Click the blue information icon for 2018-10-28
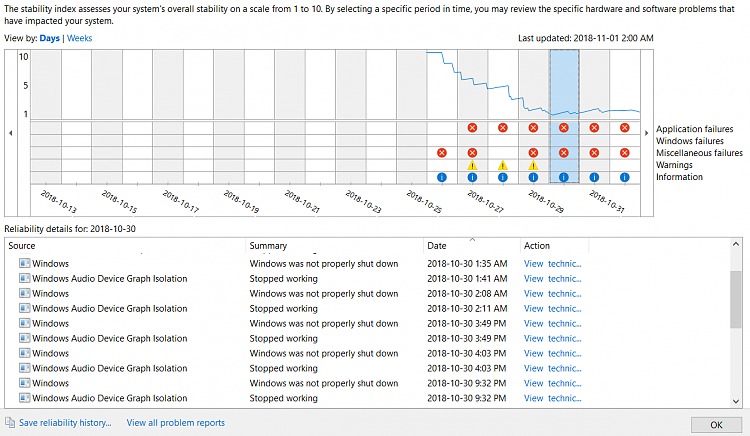 [x=503, y=177]
